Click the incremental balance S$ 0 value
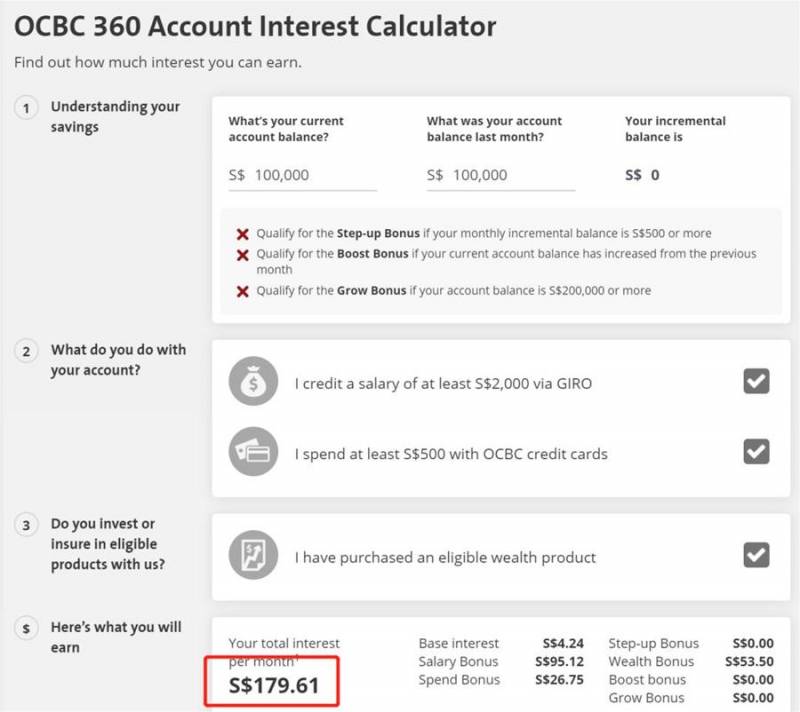 [642, 175]
